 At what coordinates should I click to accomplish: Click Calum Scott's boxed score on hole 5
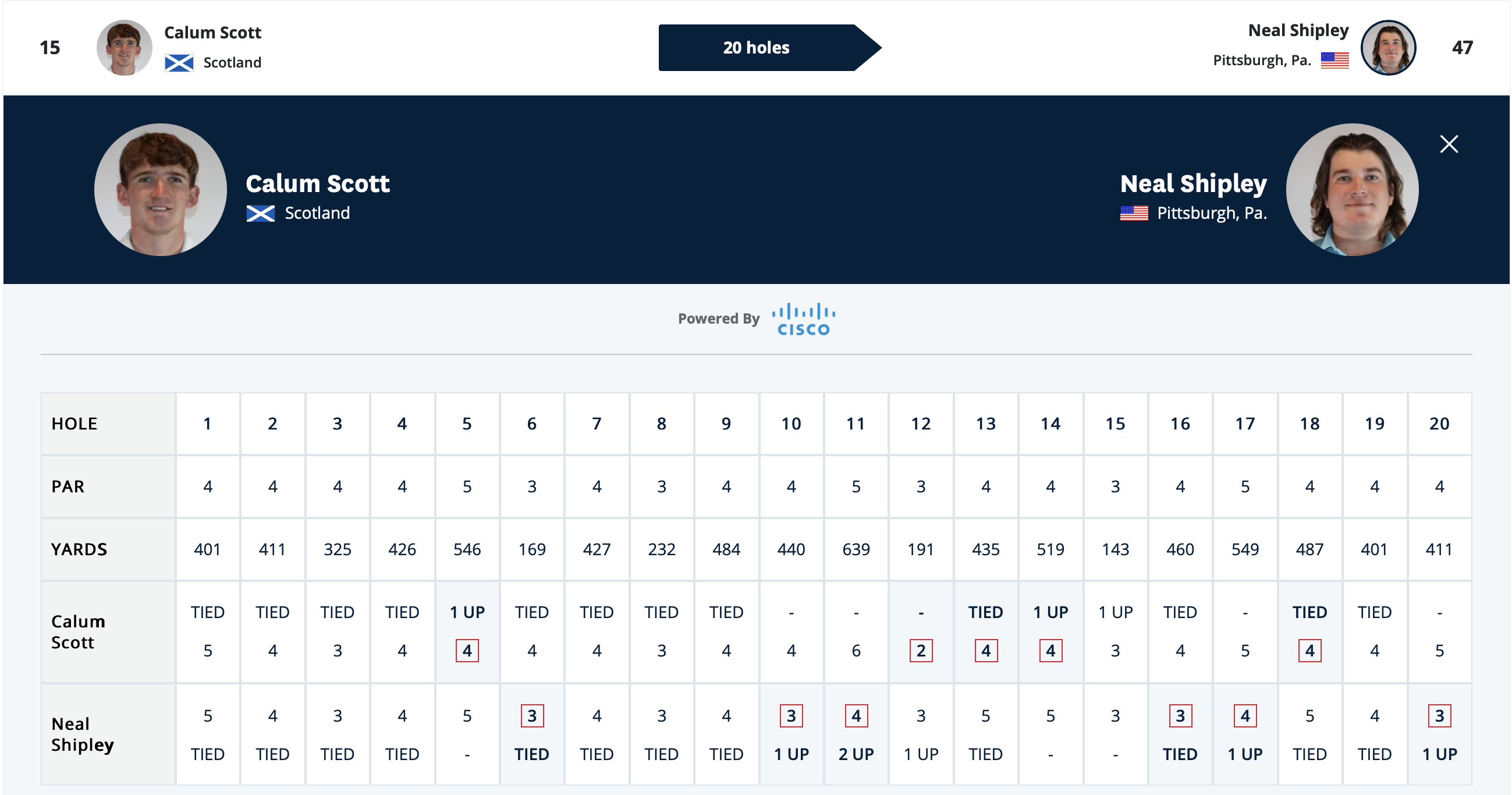pos(467,650)
